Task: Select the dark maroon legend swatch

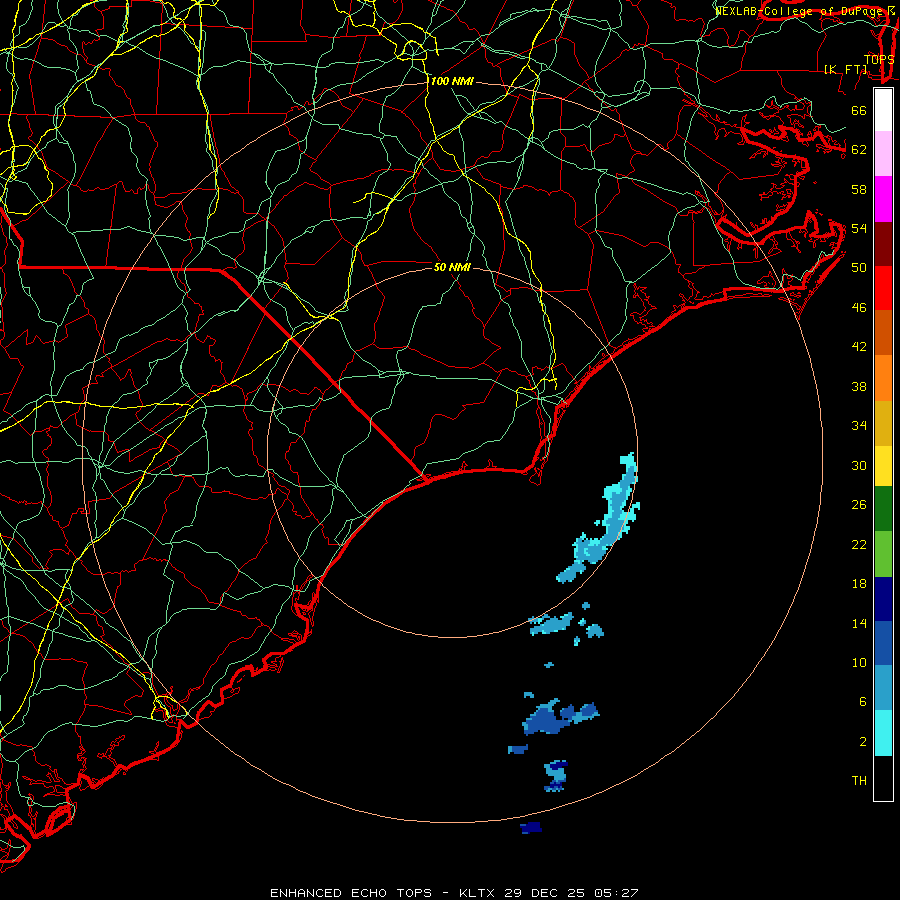Action: tap(883, 244)
